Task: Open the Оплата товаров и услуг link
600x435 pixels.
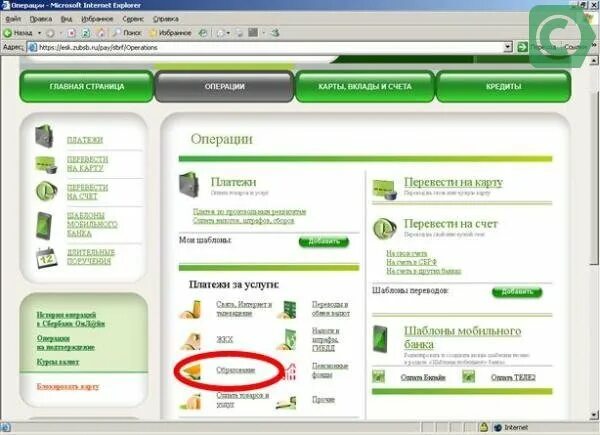Action: 243,399
